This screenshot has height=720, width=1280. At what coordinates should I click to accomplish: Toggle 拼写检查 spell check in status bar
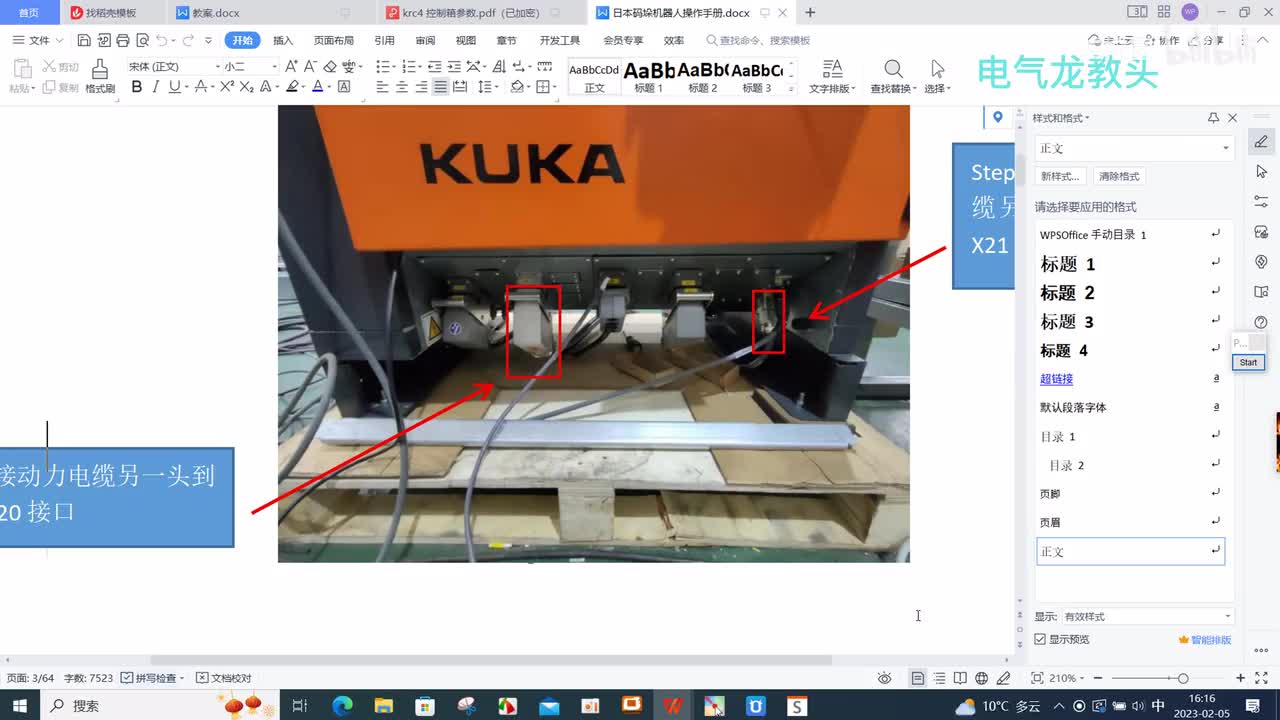(153, 678)
